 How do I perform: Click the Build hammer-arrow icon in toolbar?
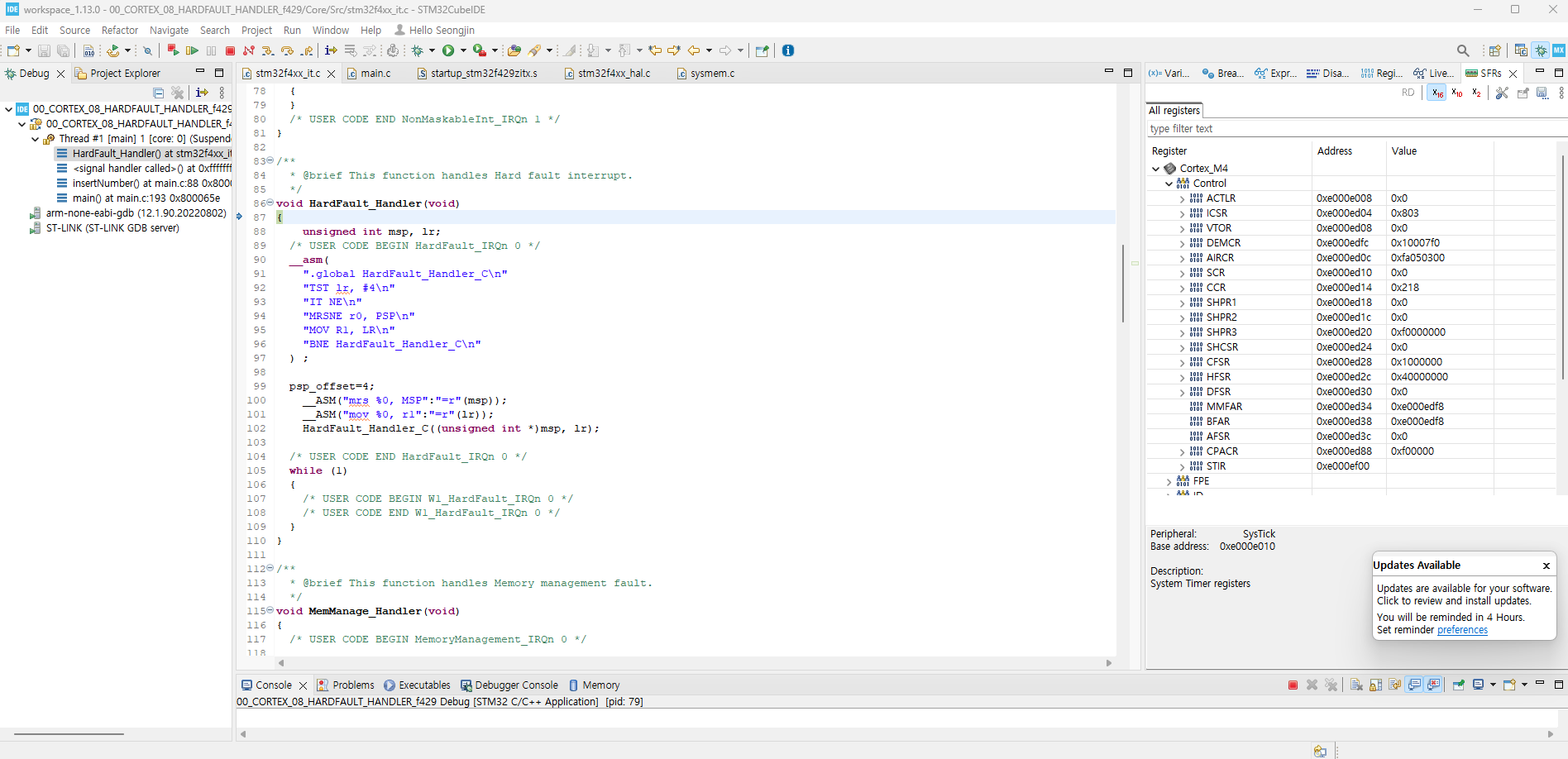113,50
